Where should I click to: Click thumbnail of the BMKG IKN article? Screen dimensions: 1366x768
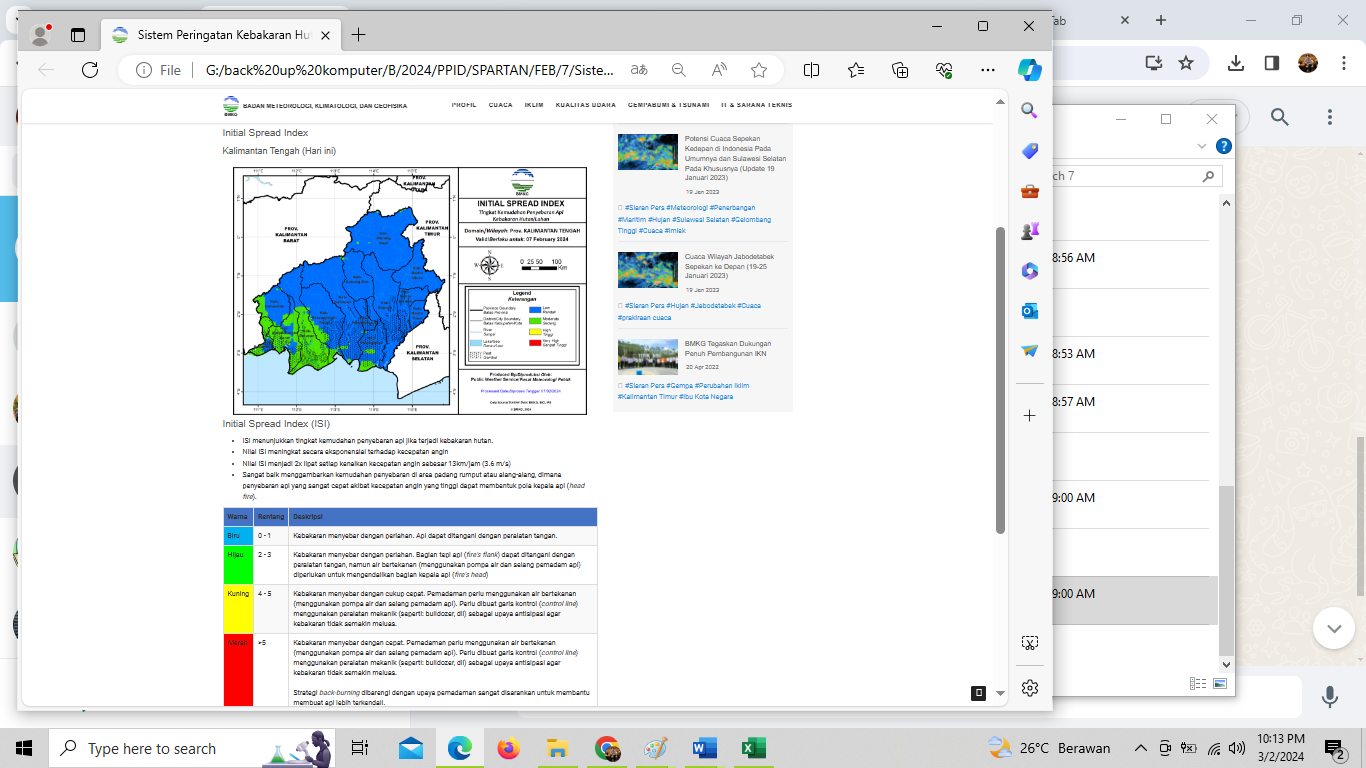point(647,356)
